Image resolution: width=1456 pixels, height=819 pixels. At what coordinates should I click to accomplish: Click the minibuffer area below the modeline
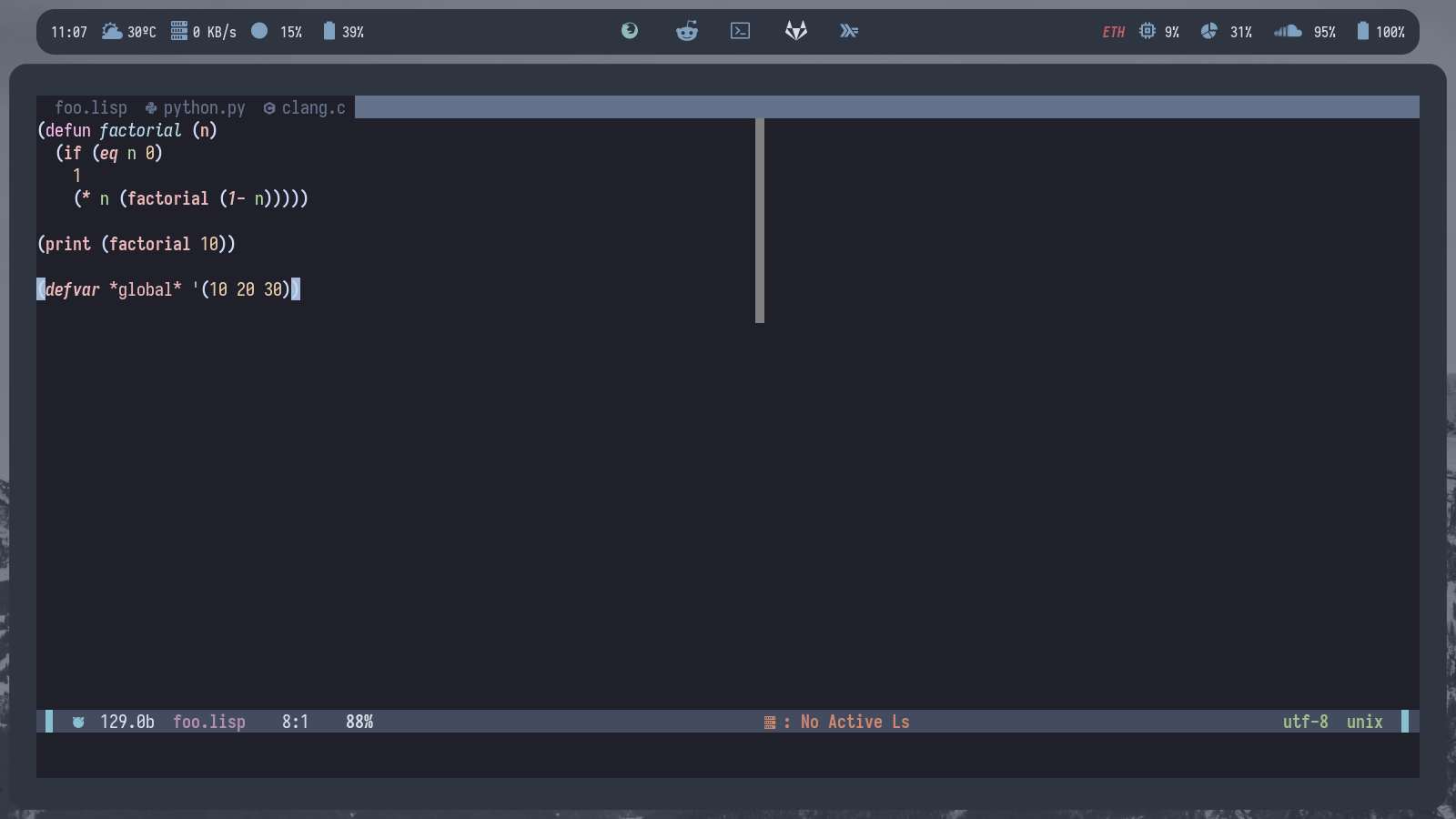(x=728, y=755)
